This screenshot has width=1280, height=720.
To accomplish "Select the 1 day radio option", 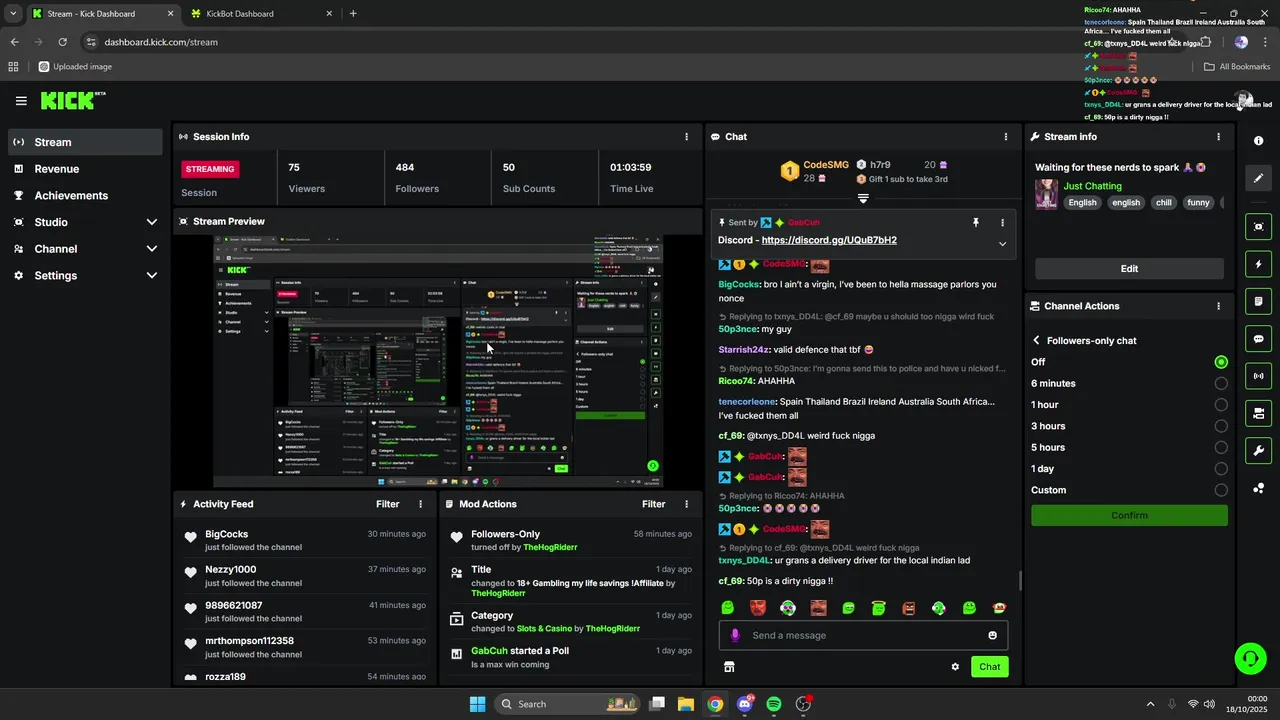I will [1221, 468].
